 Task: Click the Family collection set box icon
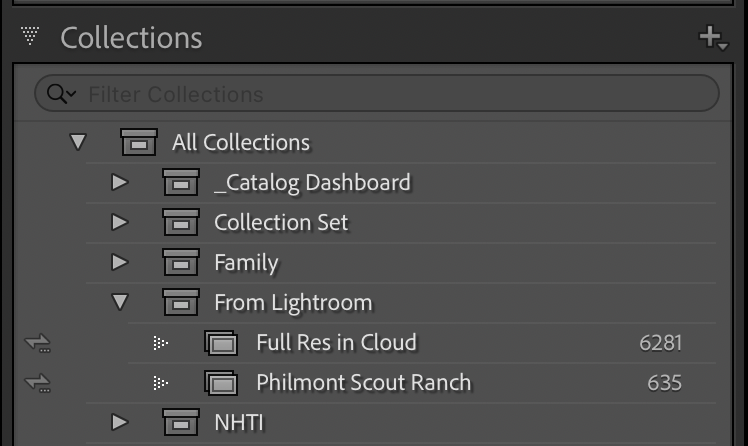(181, 262)
